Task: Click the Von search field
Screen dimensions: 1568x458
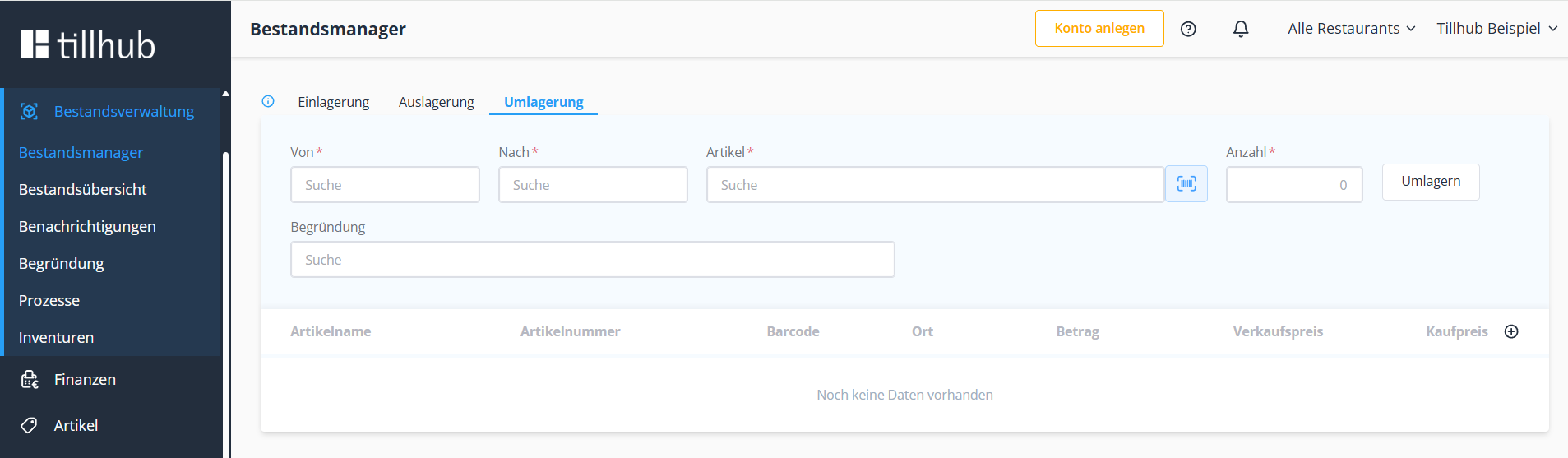Action: click(x=385, y=185)
